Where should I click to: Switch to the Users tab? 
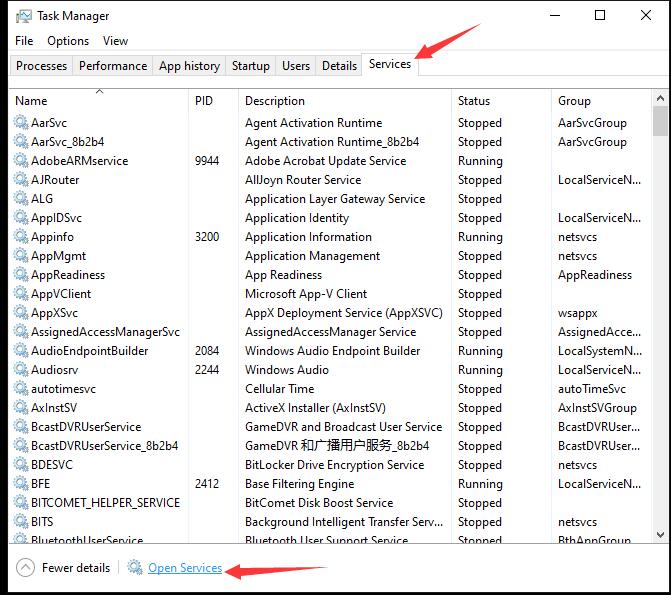pyautogui.click(x=296, y=66)
